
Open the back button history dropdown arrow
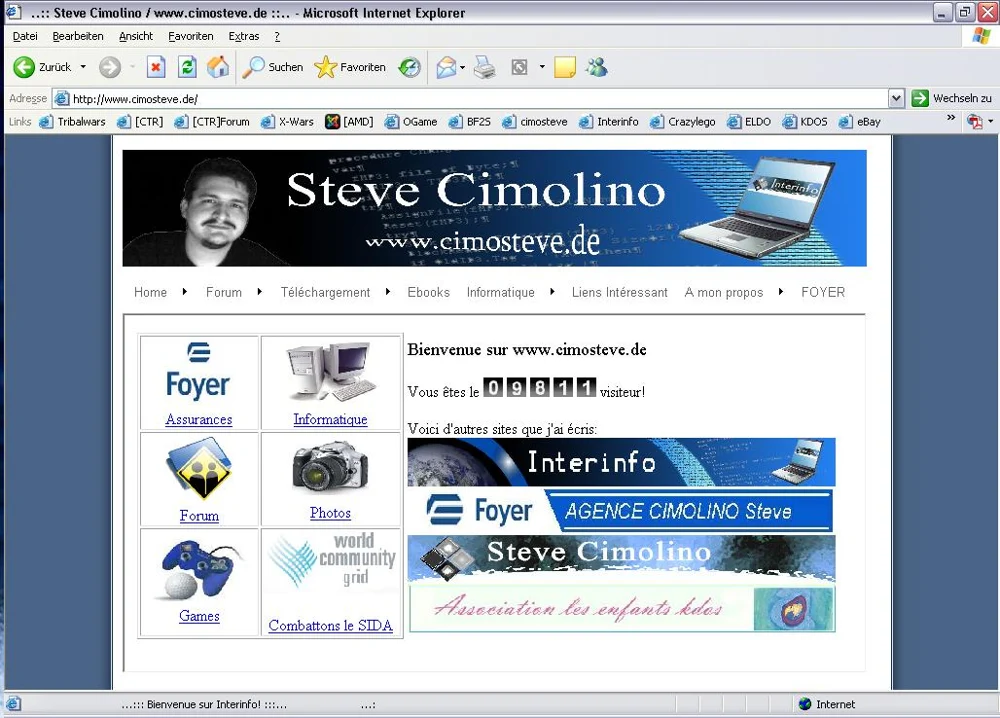pyautogui.click(x=83, y=67)
